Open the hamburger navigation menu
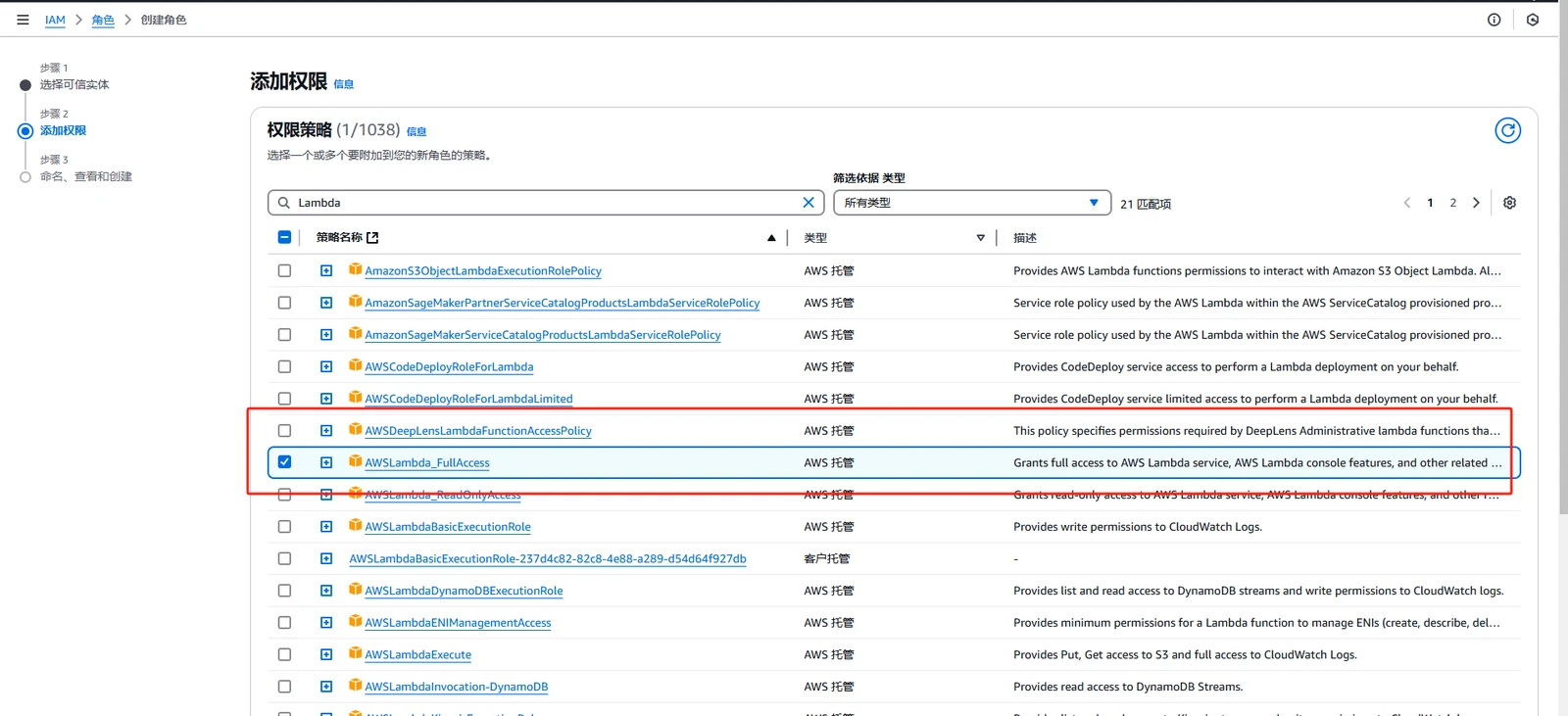1568x716 pixels. point(23,20)
